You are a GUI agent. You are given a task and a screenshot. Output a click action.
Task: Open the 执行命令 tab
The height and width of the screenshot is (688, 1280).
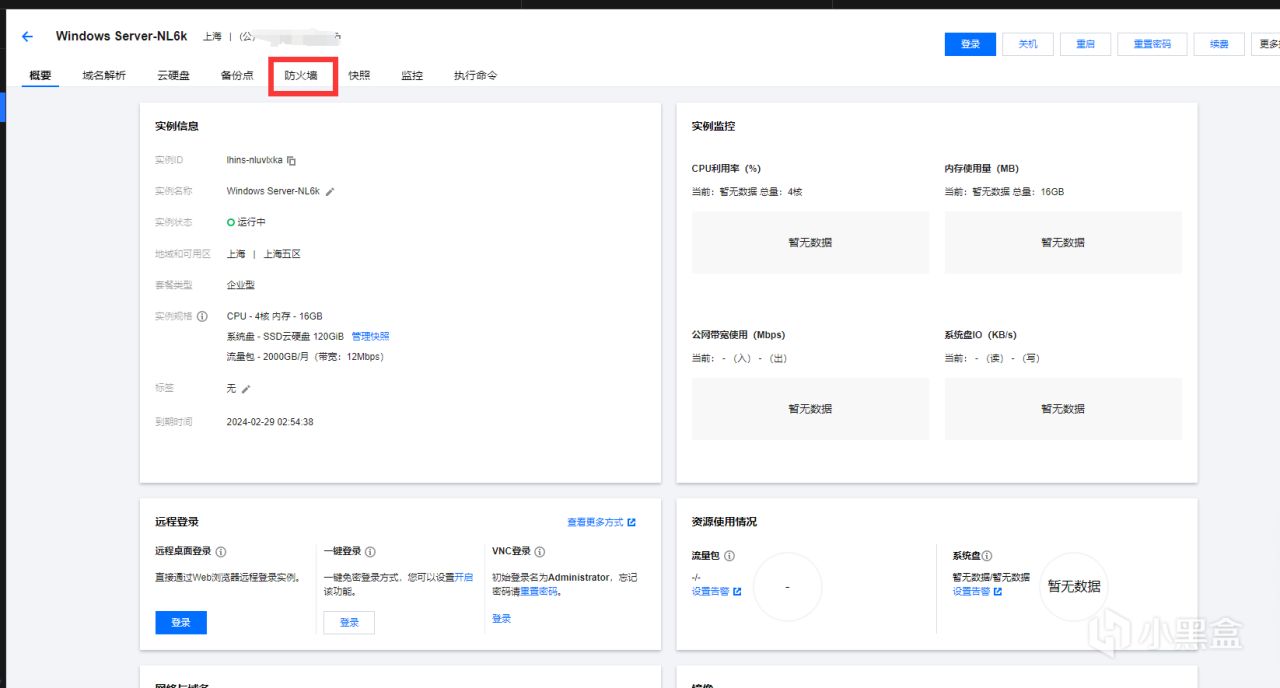coord(475,75)
